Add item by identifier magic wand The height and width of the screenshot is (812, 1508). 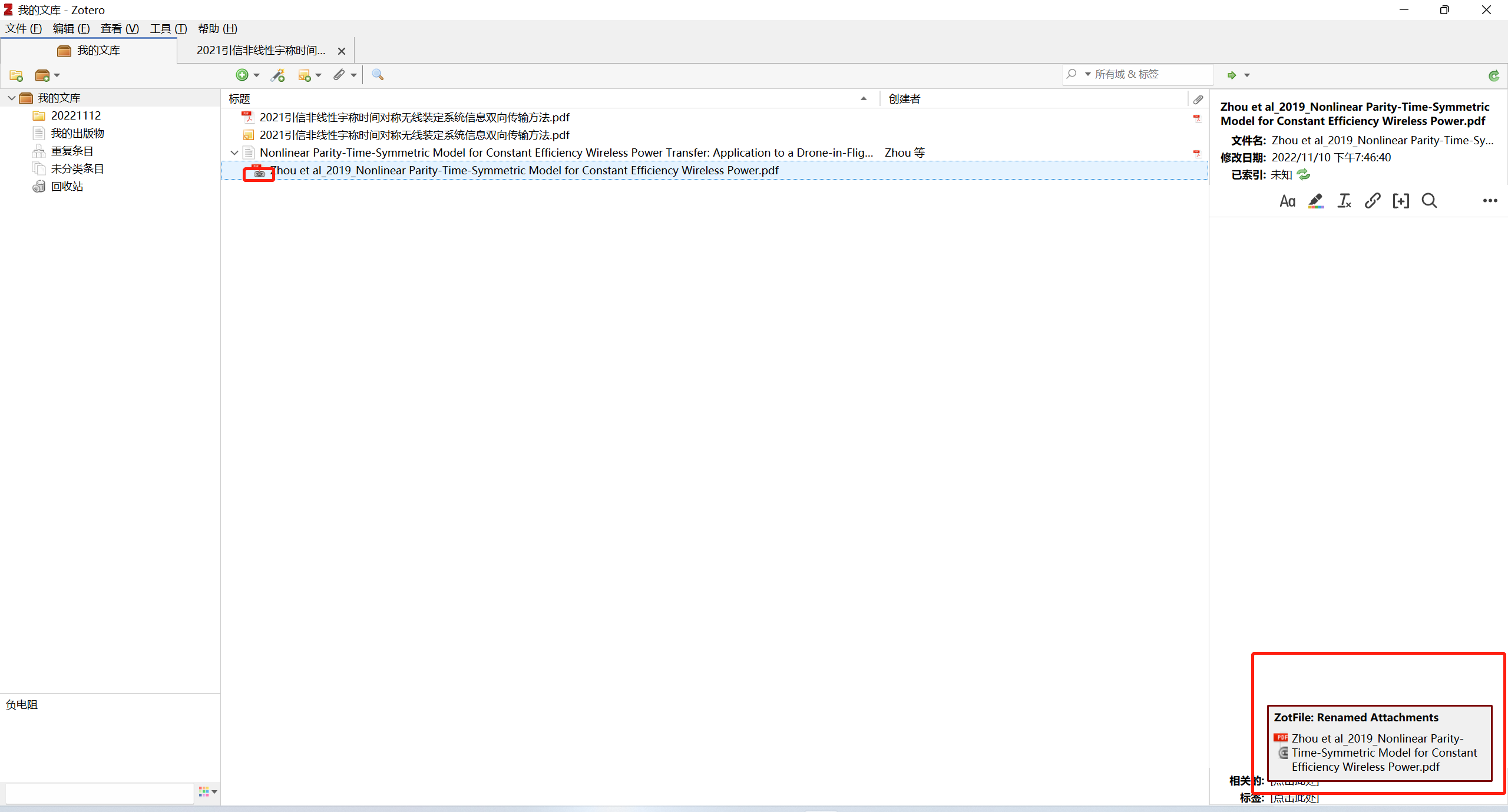click(x=277, y=75)
